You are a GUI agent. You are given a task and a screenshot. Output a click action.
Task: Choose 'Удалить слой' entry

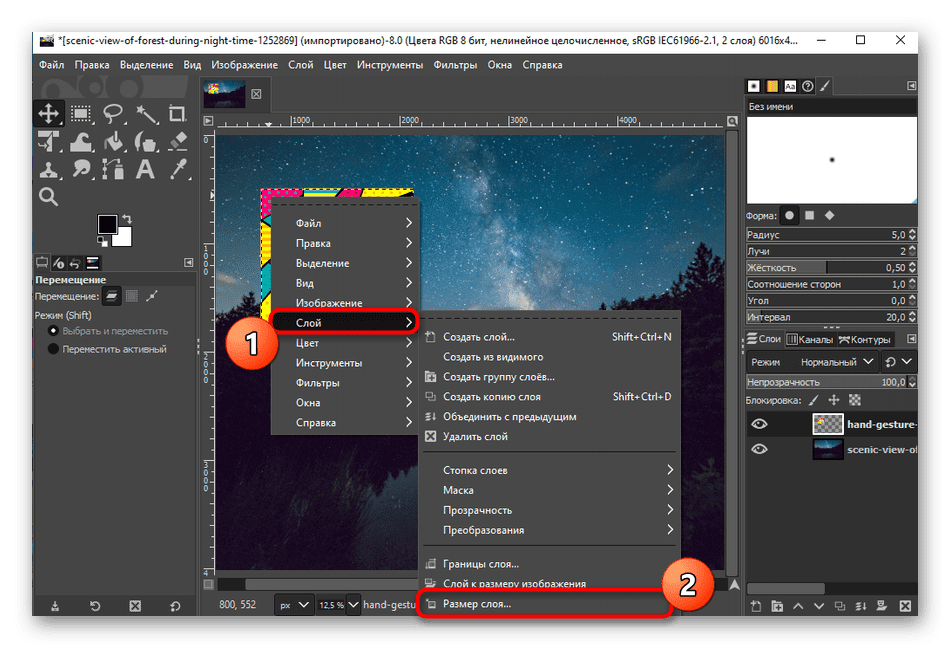pos(550,437)
